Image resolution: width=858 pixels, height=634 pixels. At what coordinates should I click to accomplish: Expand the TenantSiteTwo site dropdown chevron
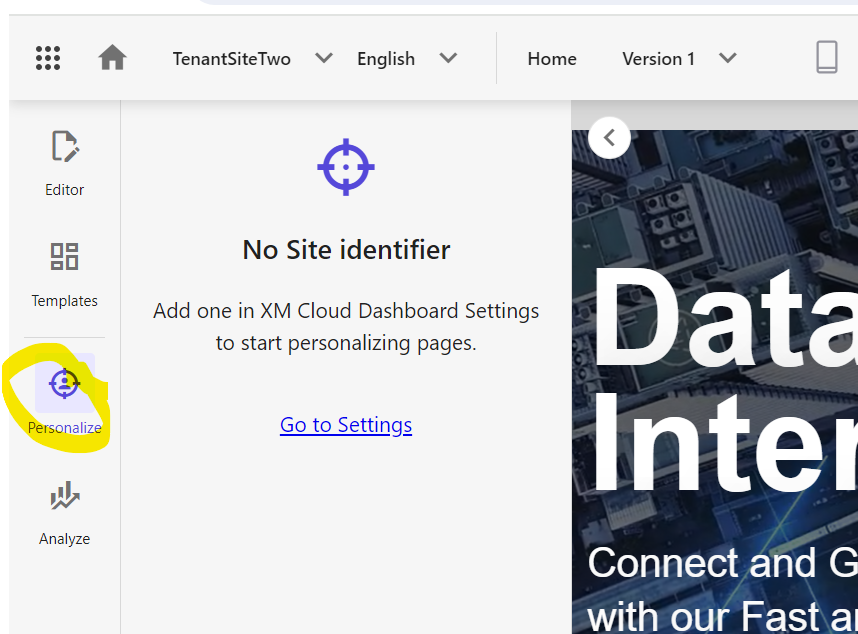coord(324,58)
